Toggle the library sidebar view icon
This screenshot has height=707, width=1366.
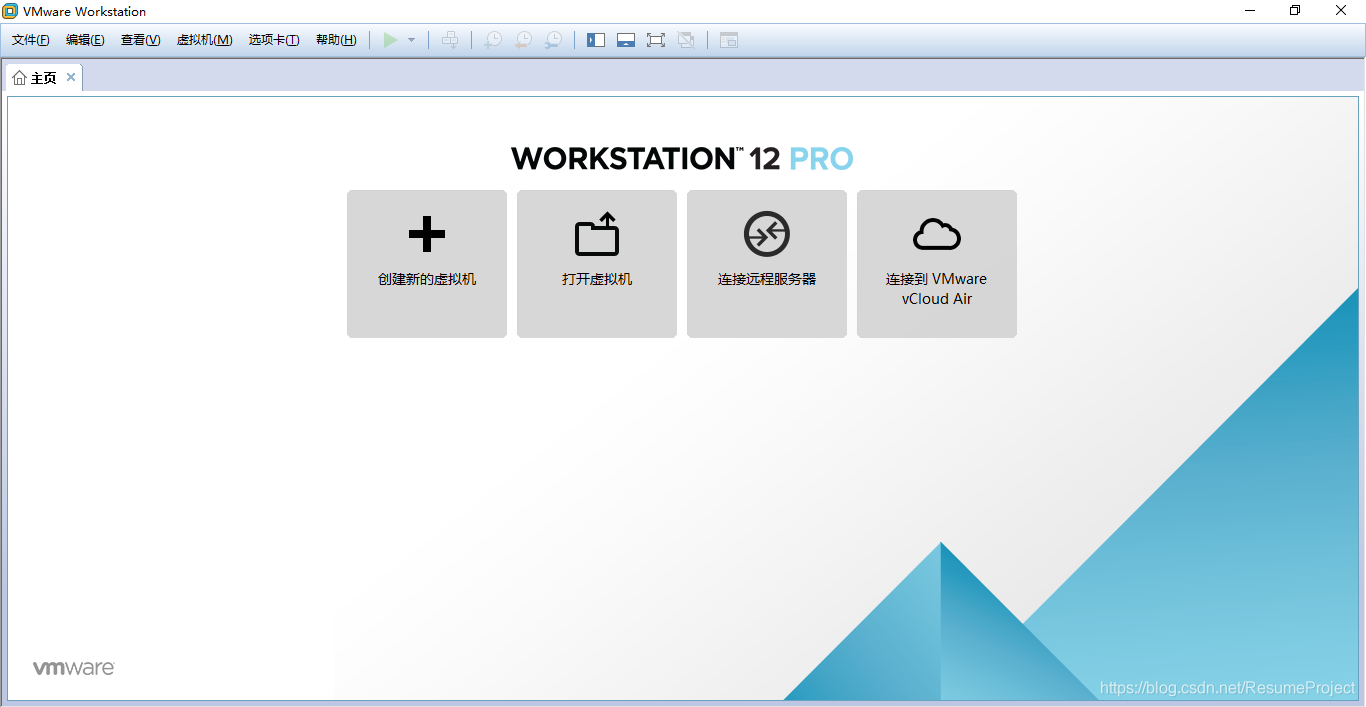[x=596, y=40]
